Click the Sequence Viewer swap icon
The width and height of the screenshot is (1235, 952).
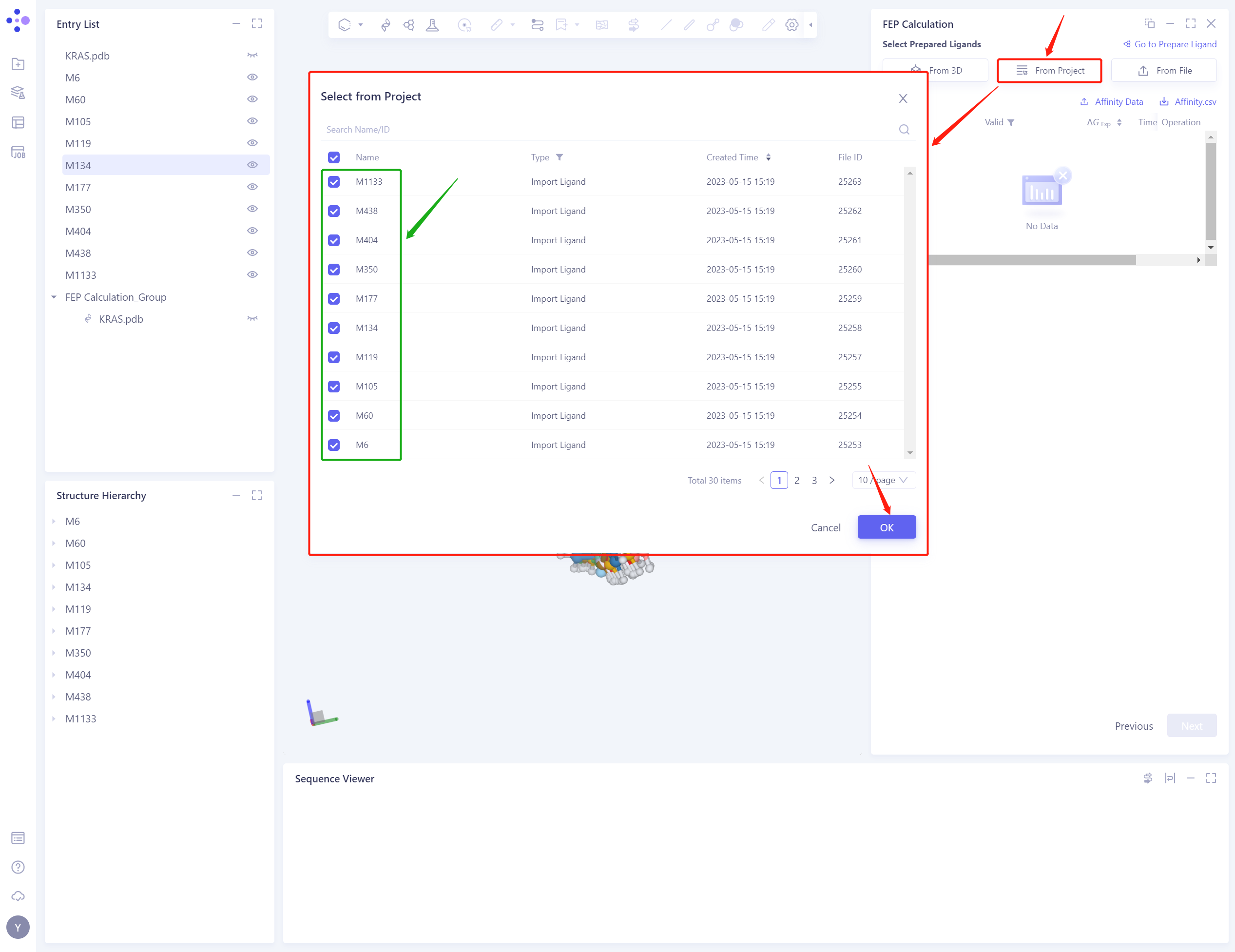click(1147, 778)
